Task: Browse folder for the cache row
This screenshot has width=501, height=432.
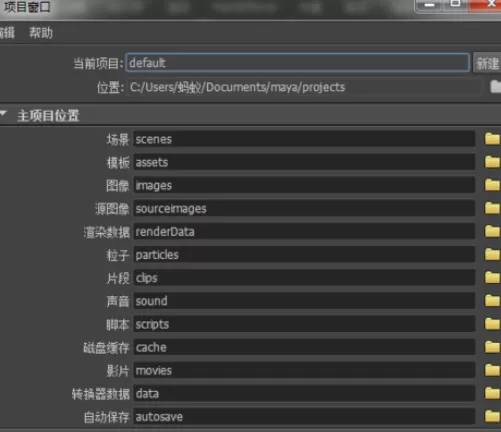Action: point(492,347)
